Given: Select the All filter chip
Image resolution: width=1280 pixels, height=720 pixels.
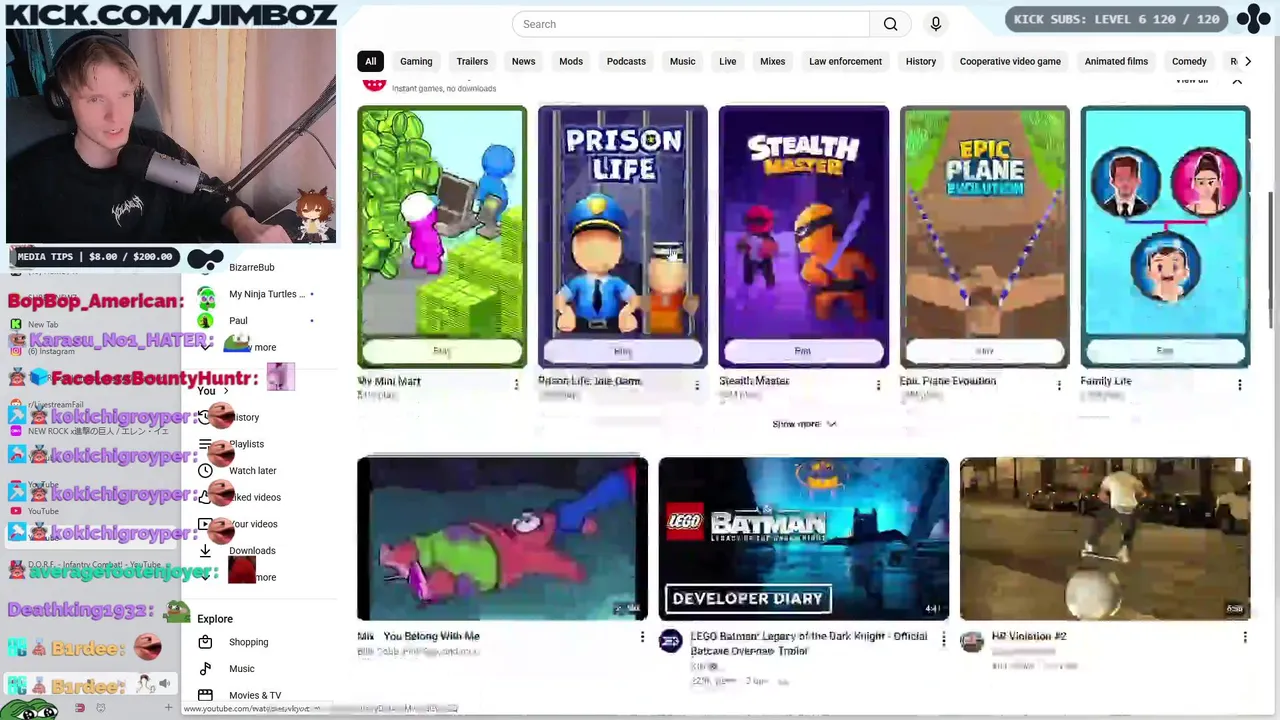Looking at the screenshot, I should click(x=370, y=61).
